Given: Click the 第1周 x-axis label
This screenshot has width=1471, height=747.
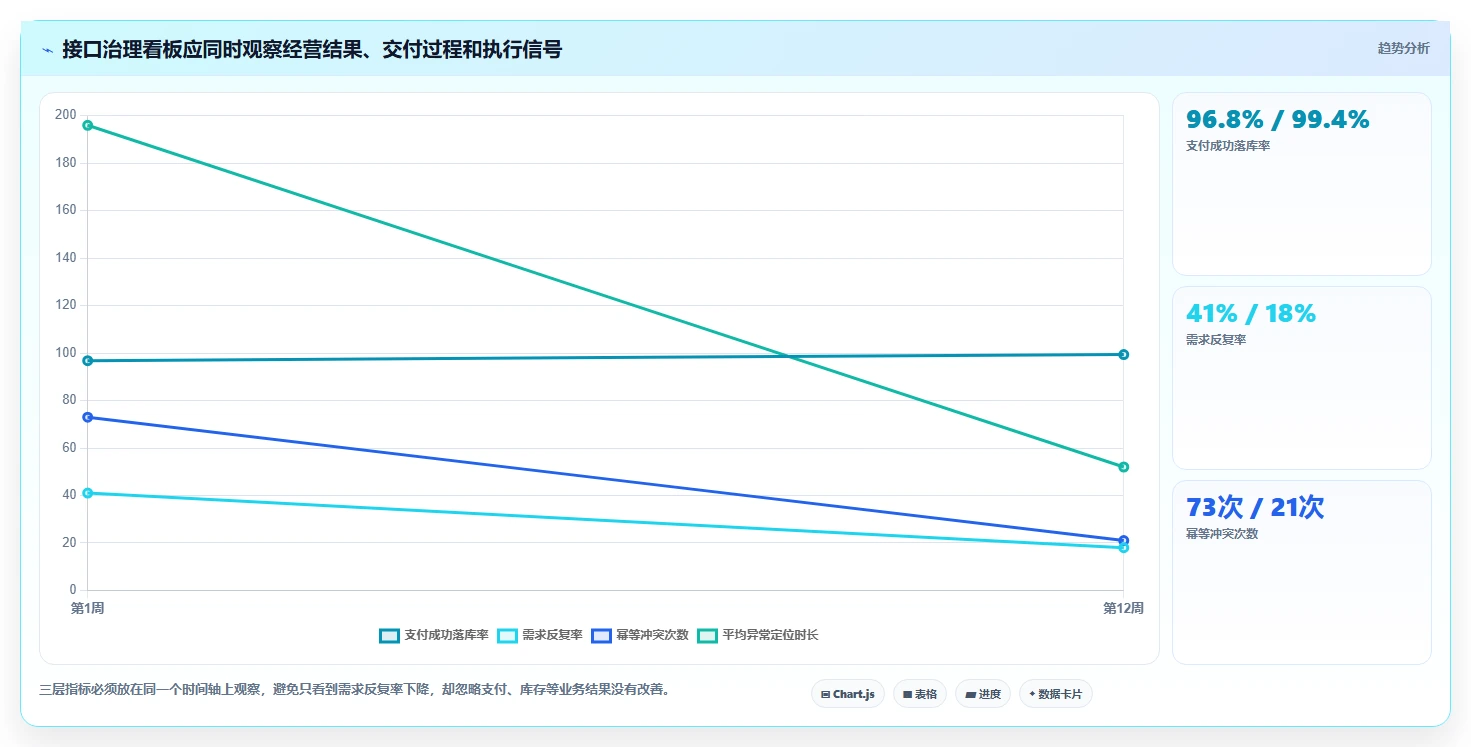Looking at the screenshot, I should coord(88,608).
